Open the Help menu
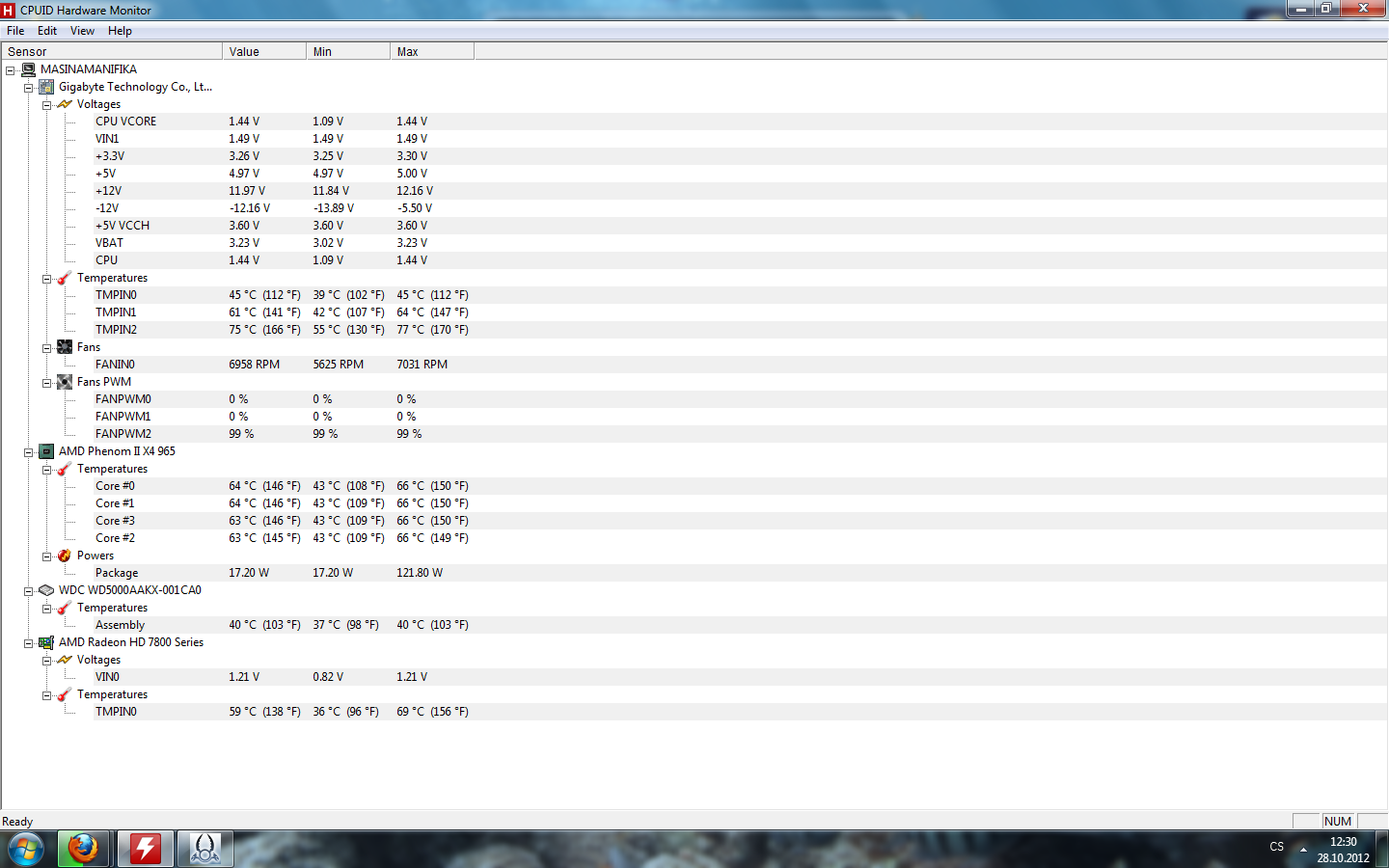Viewport: 1389px width, 868px height. (120, 31)
